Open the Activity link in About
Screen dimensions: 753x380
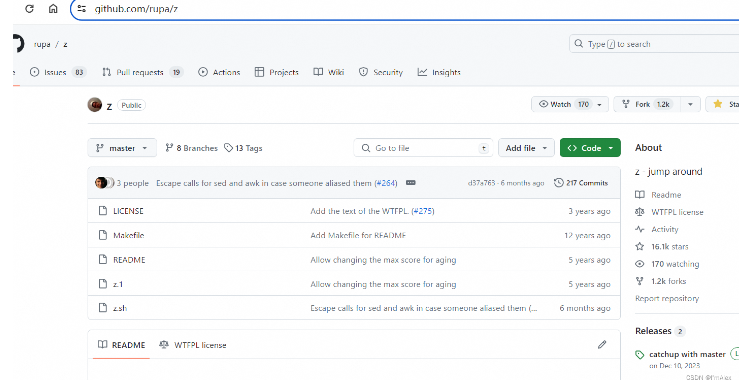click(657, 230)
